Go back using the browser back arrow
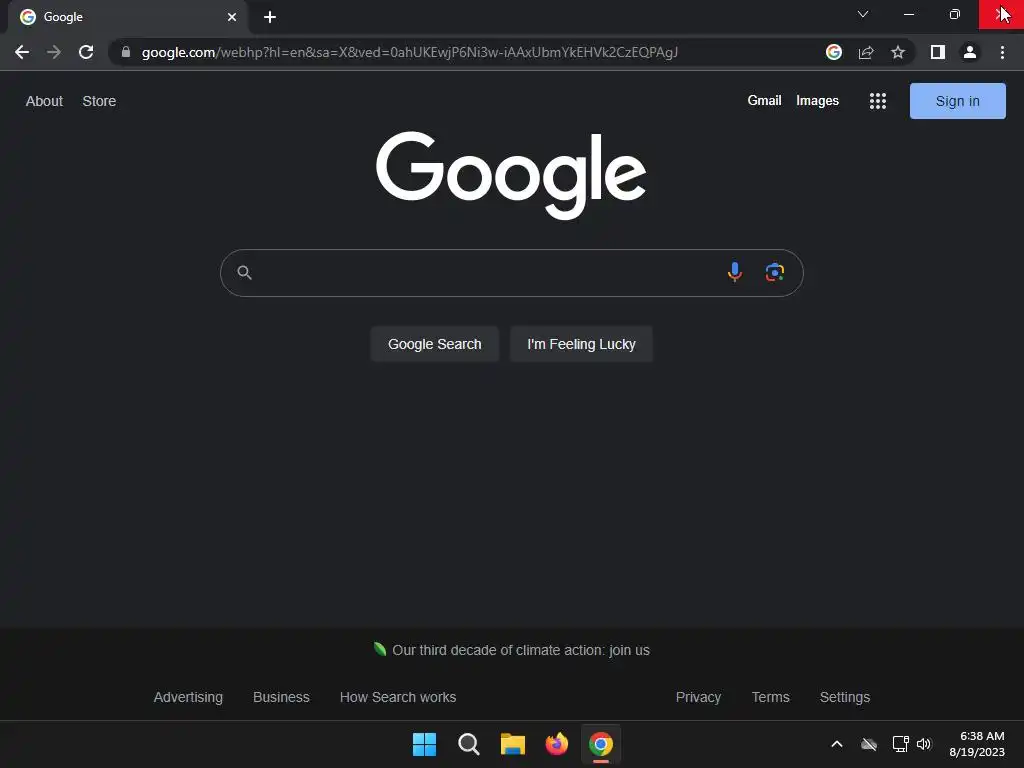Viewport: 1024px width, 768px height. pyautogui.click(x=22, y=52)
